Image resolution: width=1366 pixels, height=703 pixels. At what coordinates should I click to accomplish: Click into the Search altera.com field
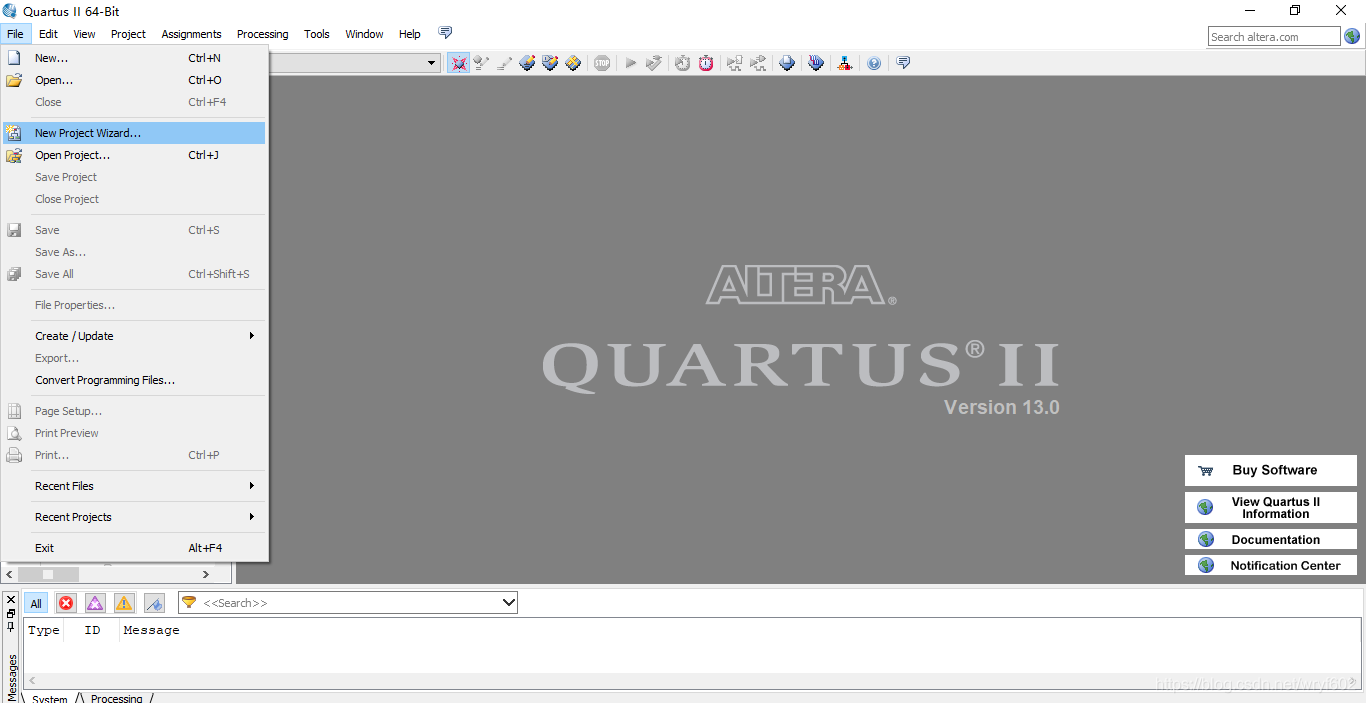[x=1274, y=37]
